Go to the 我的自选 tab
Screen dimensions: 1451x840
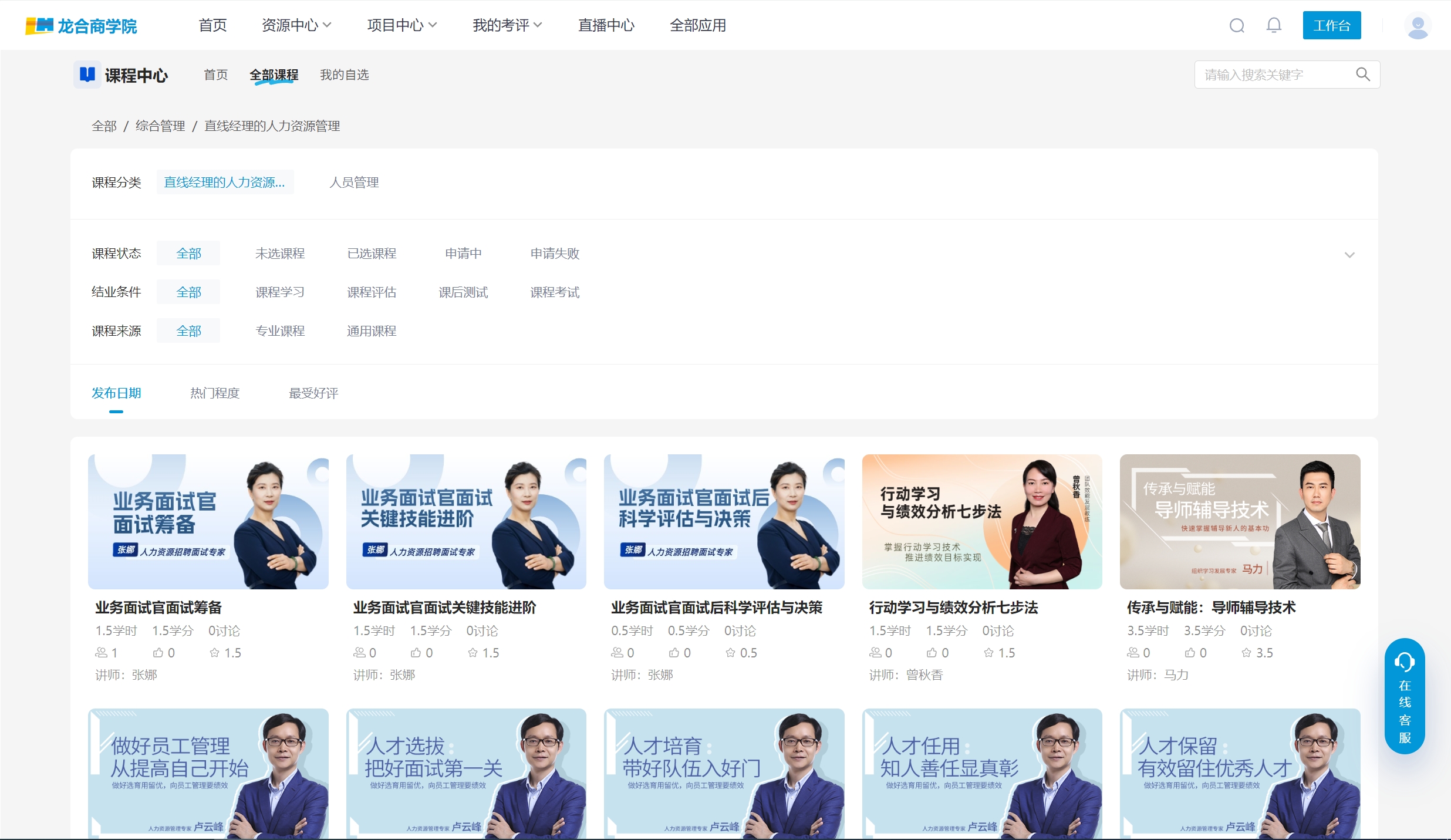[344, 75]
